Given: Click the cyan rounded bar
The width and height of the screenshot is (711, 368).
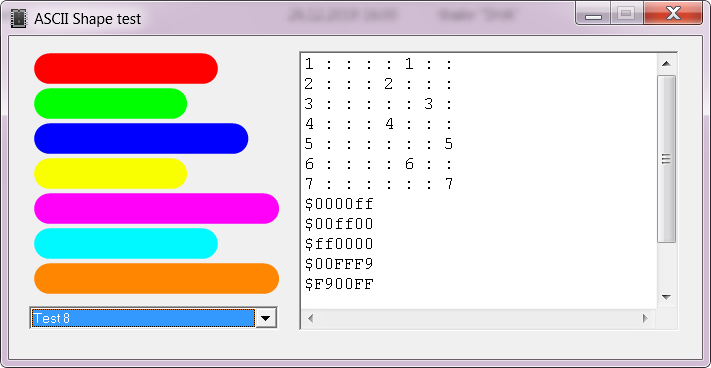Looking at the screenshot, I should click(x=126, y=243).
